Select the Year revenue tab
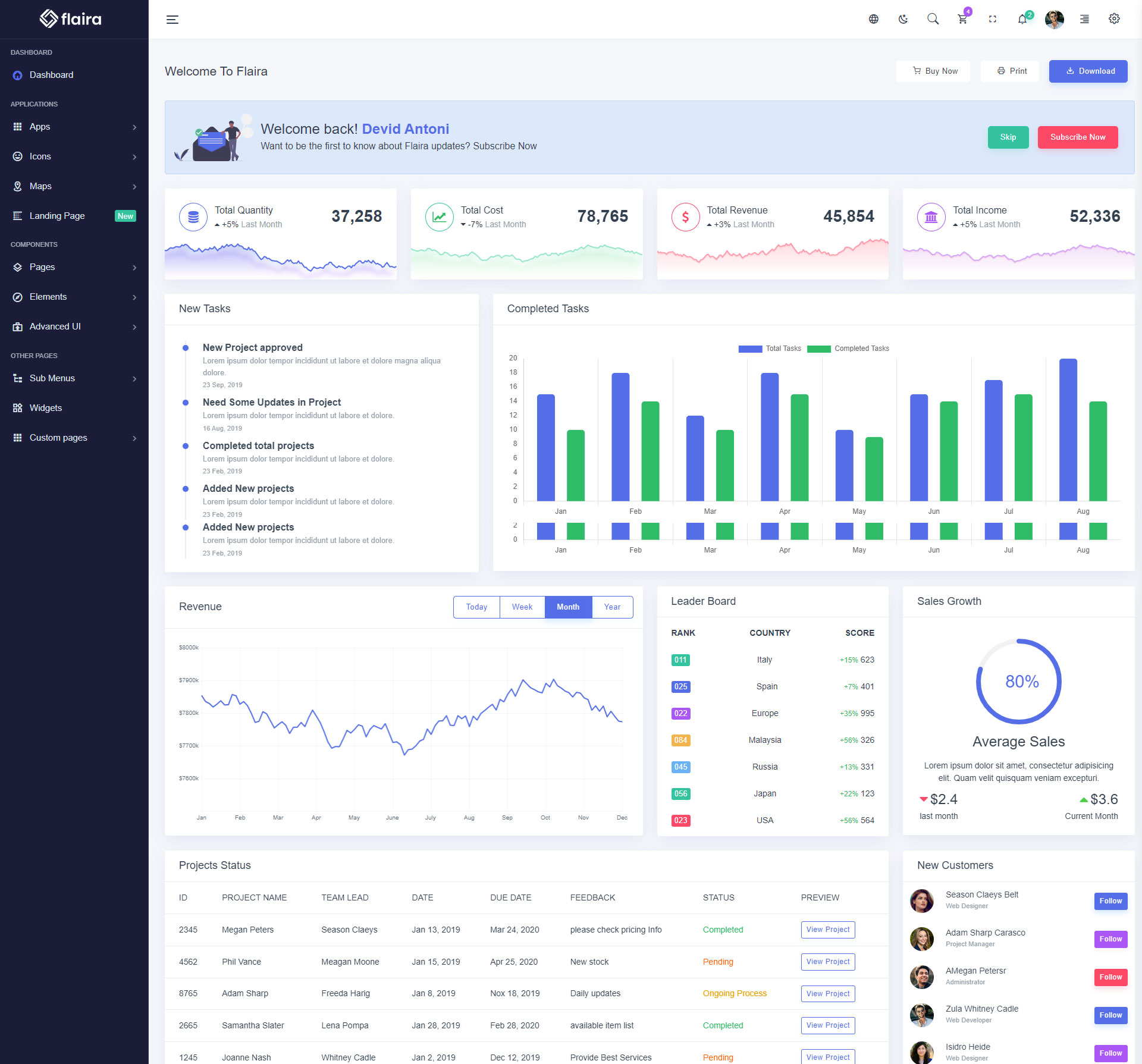The height and width of the screenshot is (1064, 1142). pyautogui.click(x=611, y=607)
